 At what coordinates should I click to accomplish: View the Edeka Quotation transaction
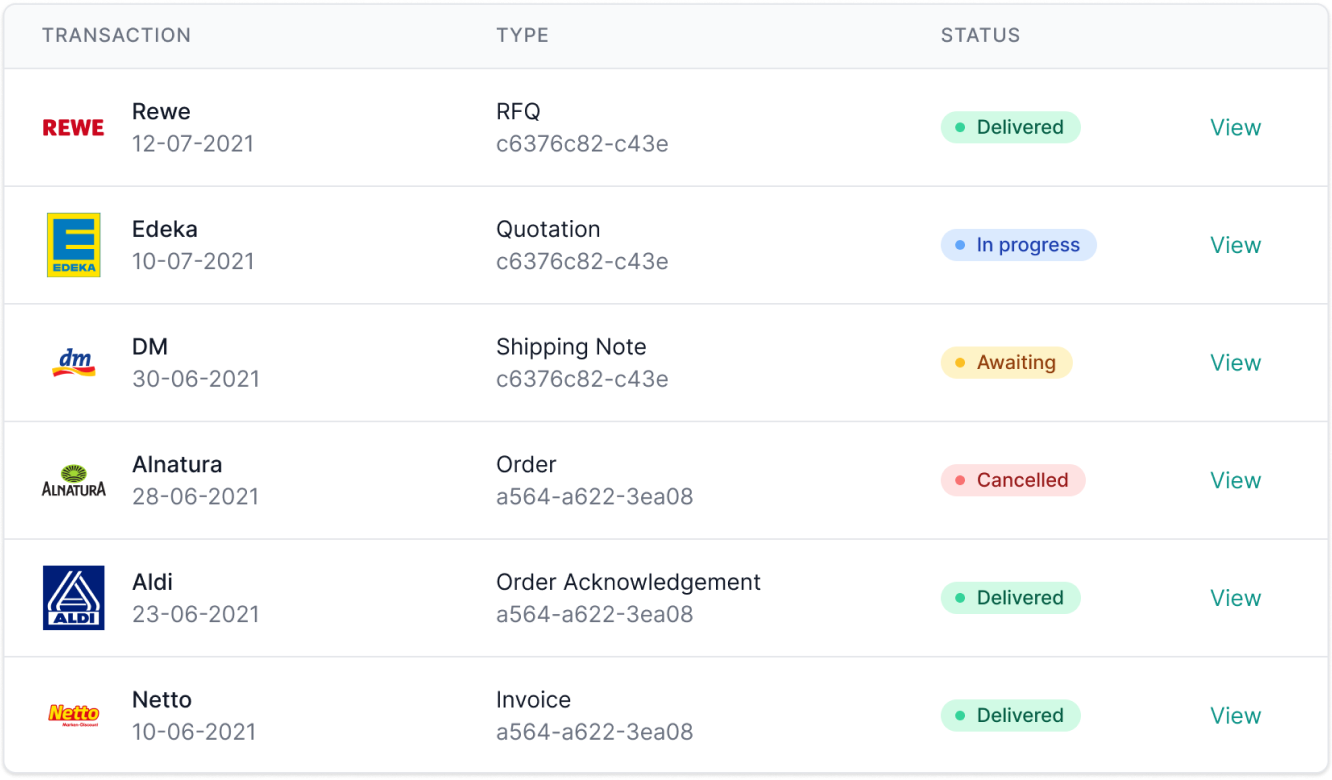click(x=1235, y=245)
